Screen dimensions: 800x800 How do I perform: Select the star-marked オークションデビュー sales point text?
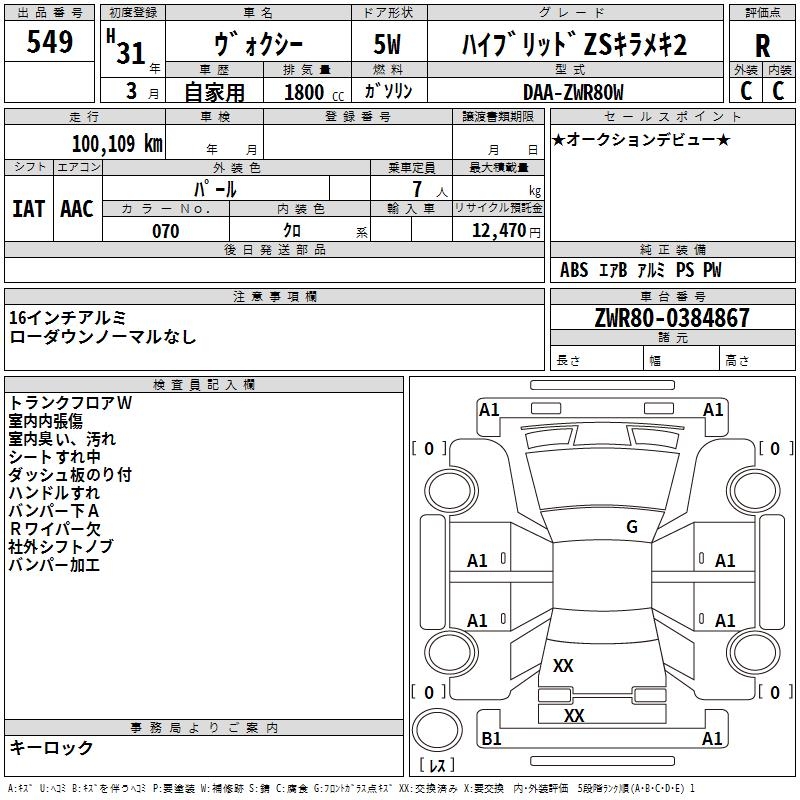641,139
